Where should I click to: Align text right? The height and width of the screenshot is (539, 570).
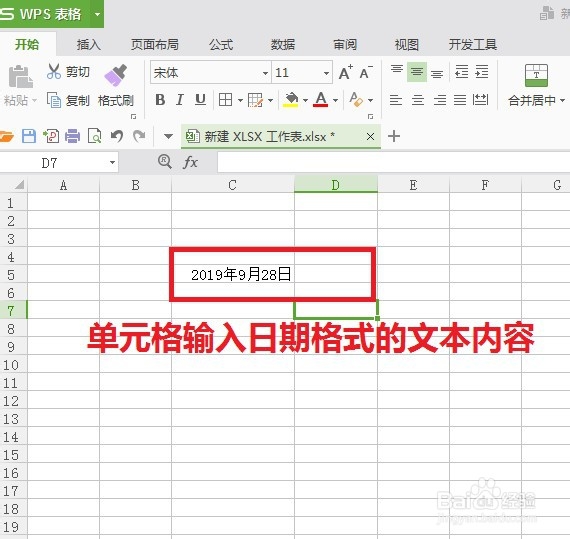tap(439, 100)
